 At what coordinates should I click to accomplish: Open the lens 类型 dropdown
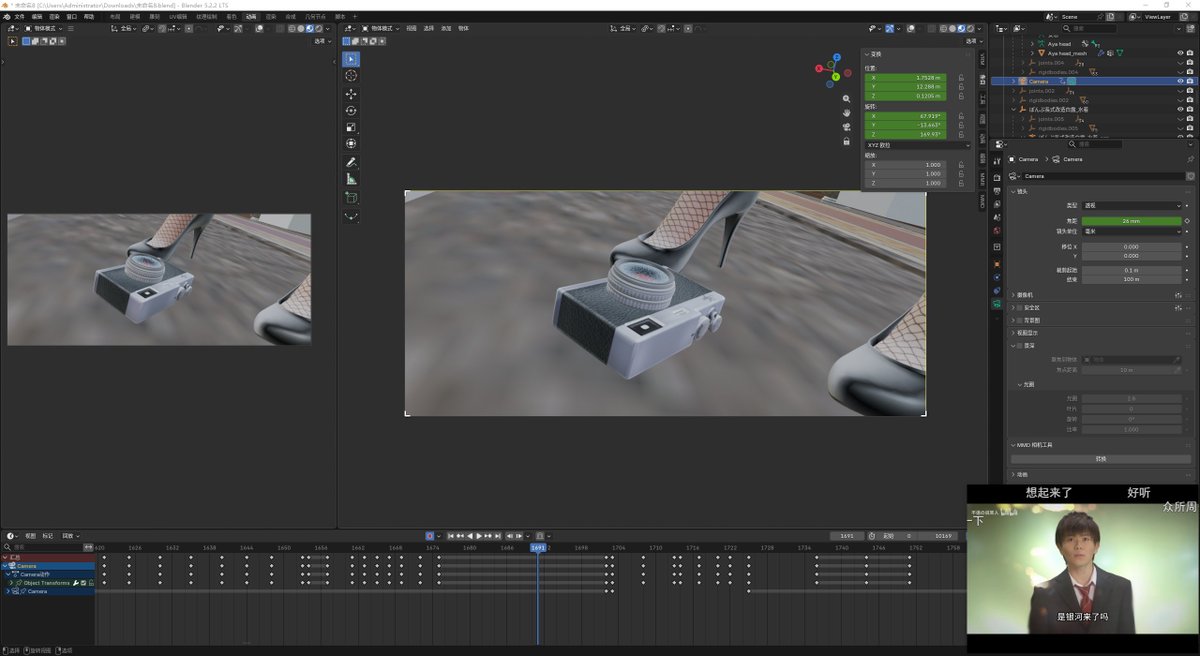tap(1132, 205)
